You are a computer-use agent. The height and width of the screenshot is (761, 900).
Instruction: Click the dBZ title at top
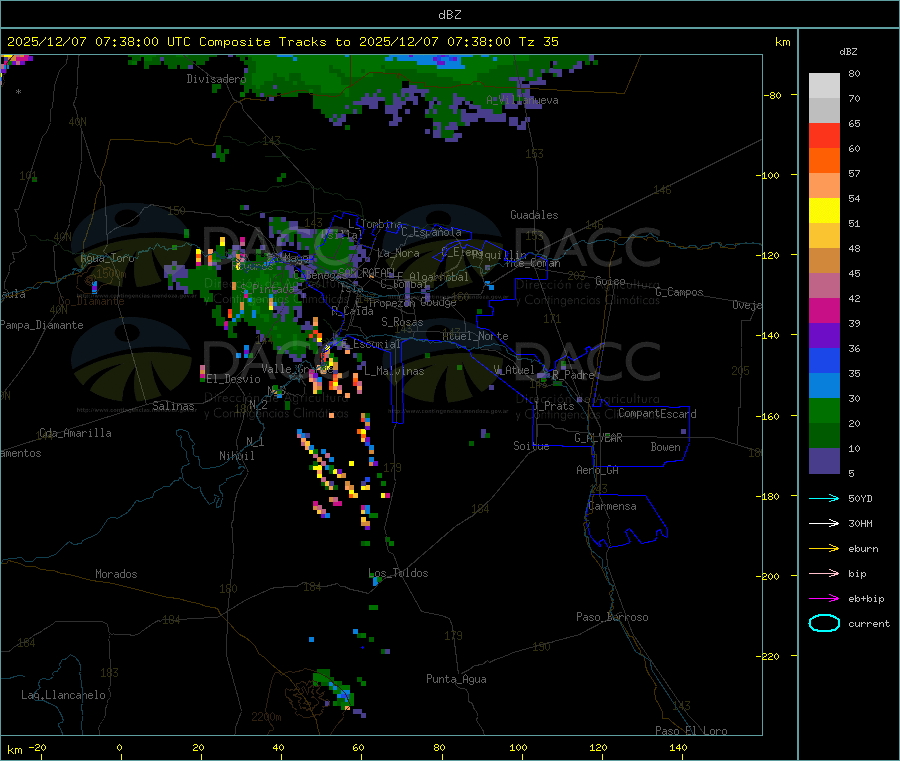[449, 15]
